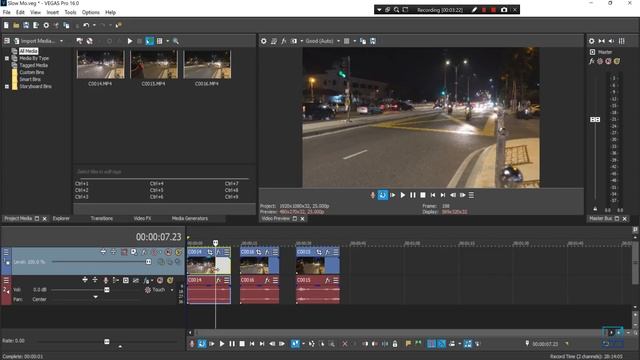
Task: Open the Import Media dropdown arrow
Action: point(61,41)
